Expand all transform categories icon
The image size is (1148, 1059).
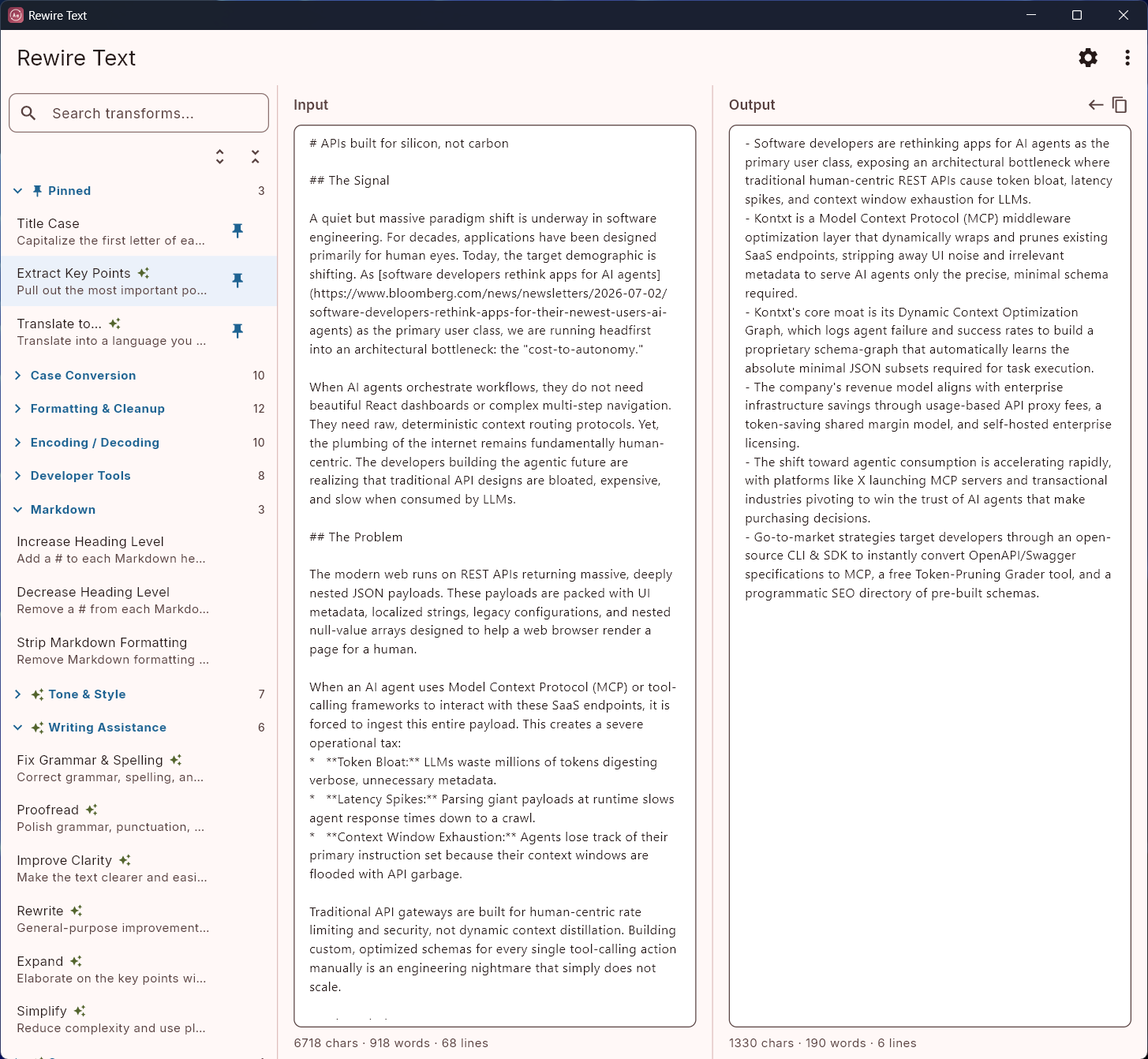click(x=220, y=157)
